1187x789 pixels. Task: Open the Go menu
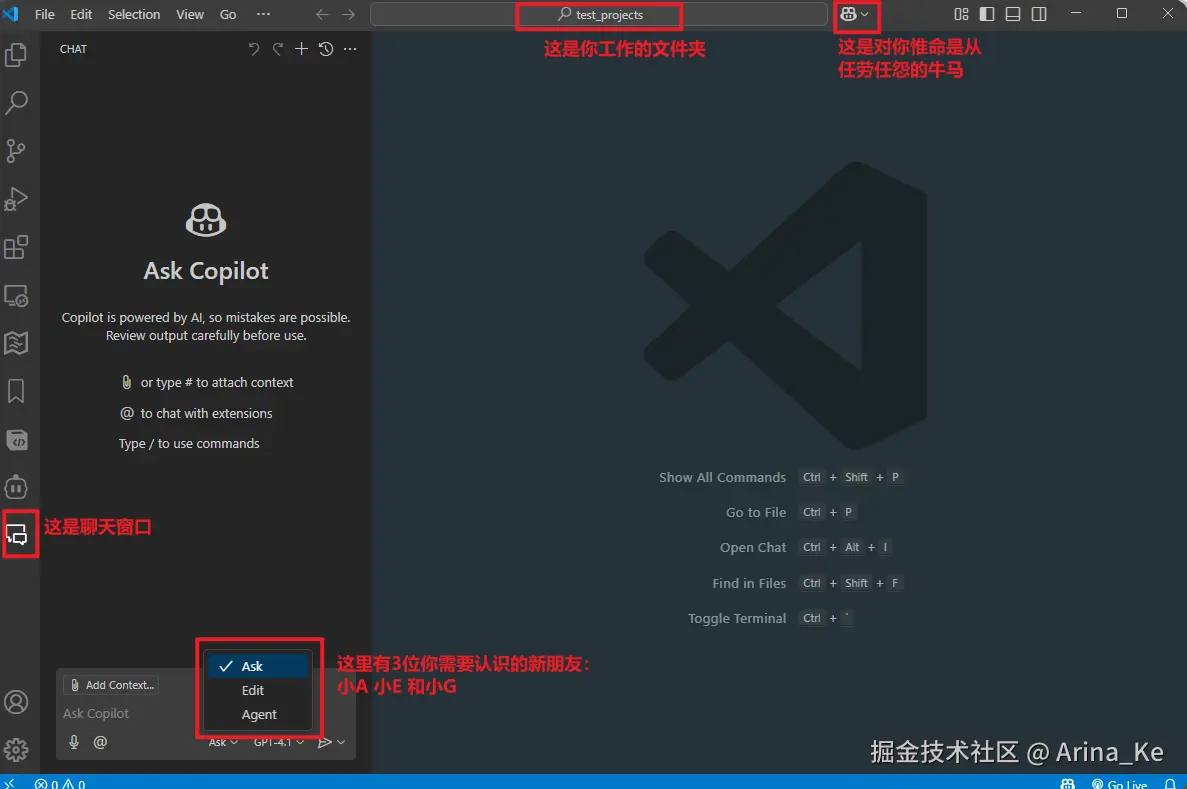(228, 14)
